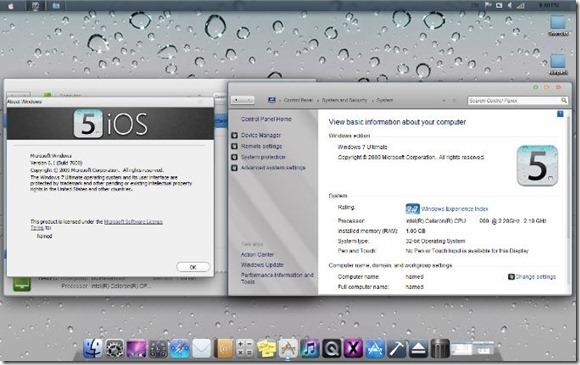Click Change settings link

pyautogui.click(x=535, y=277)
